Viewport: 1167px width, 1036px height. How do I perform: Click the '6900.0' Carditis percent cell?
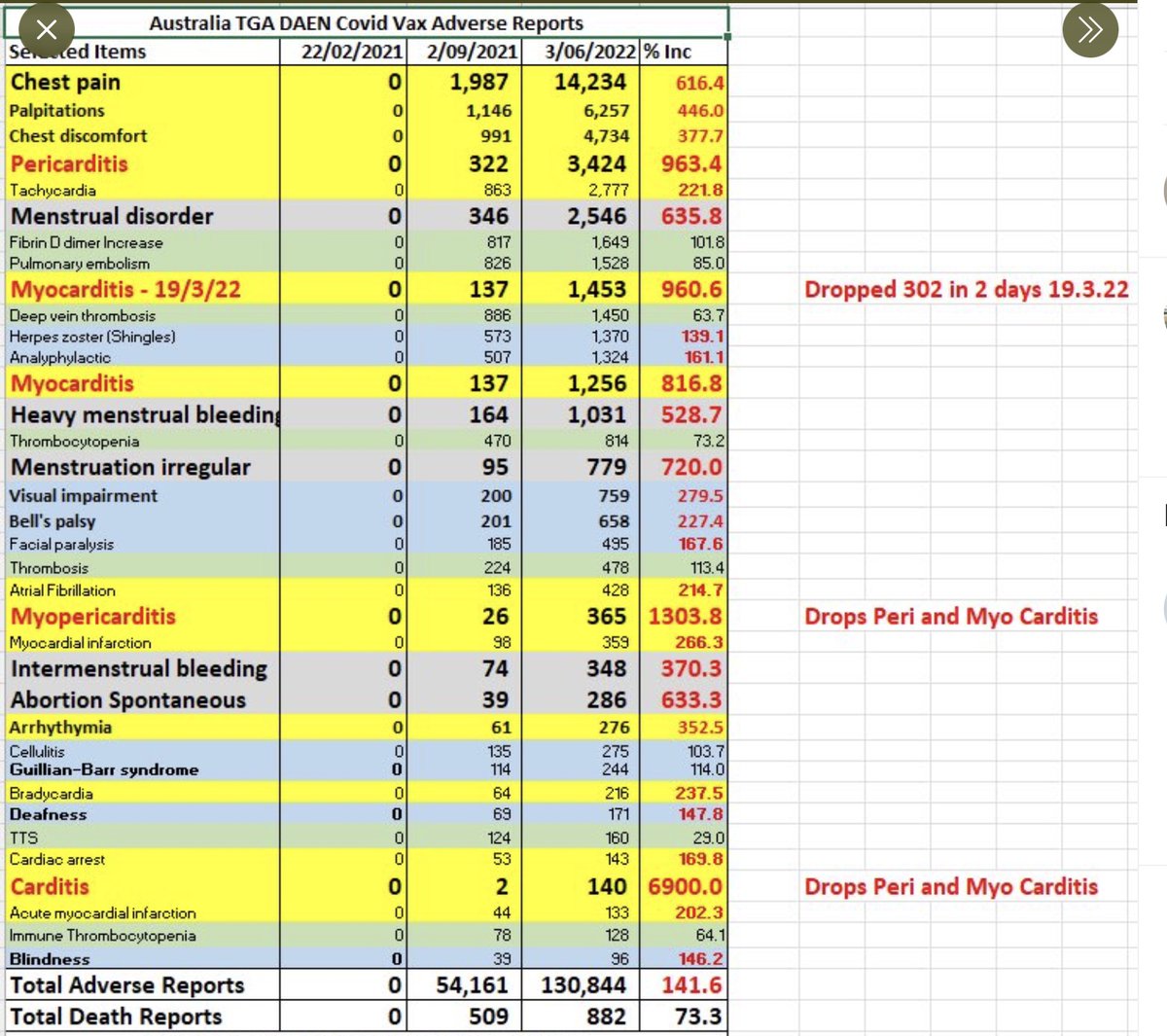tap(686, 887)
